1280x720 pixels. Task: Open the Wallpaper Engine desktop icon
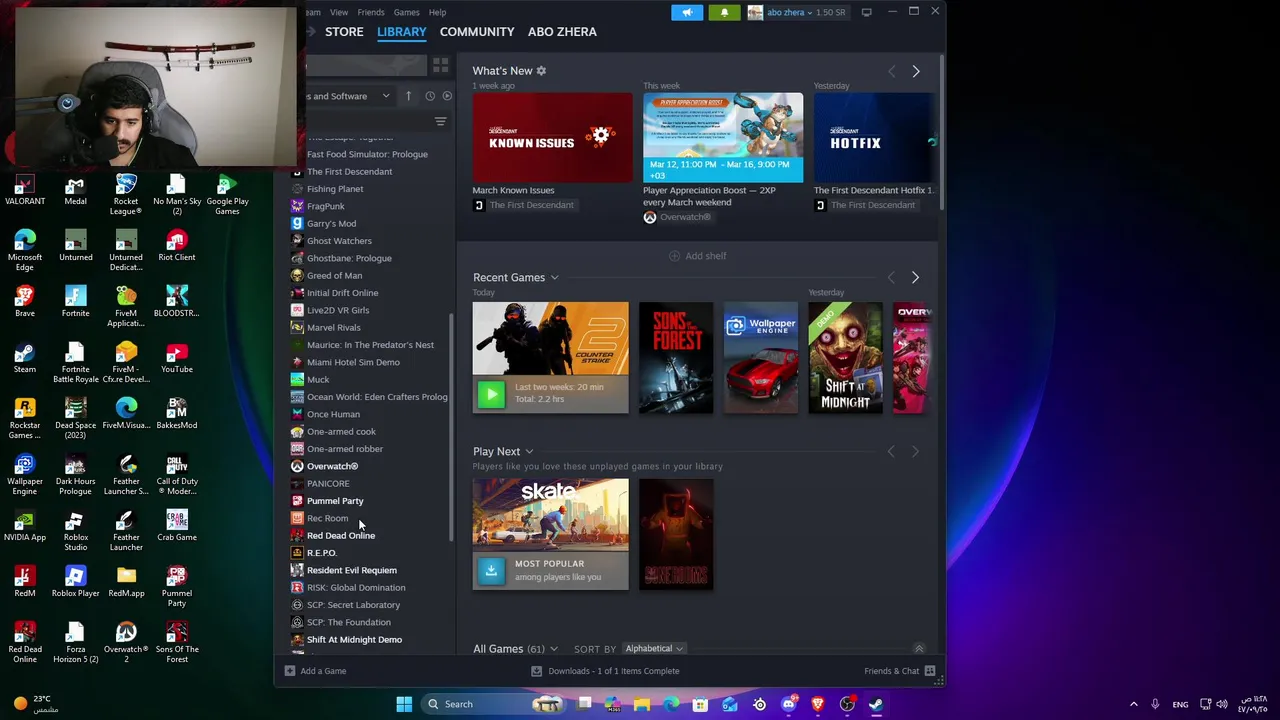[x=25, y=475]
